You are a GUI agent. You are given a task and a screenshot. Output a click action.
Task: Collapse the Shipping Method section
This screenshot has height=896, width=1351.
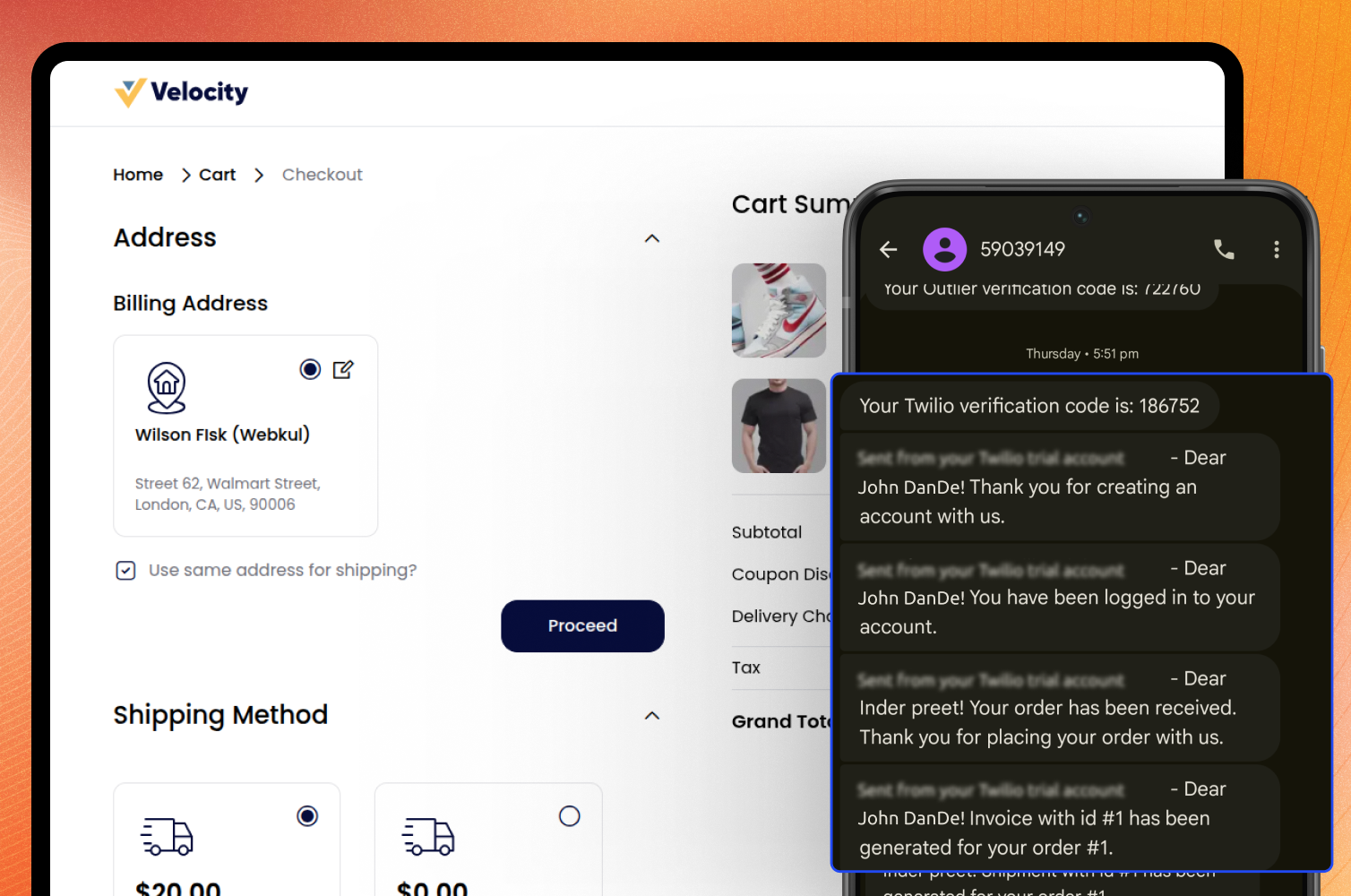tap(652, 715)
